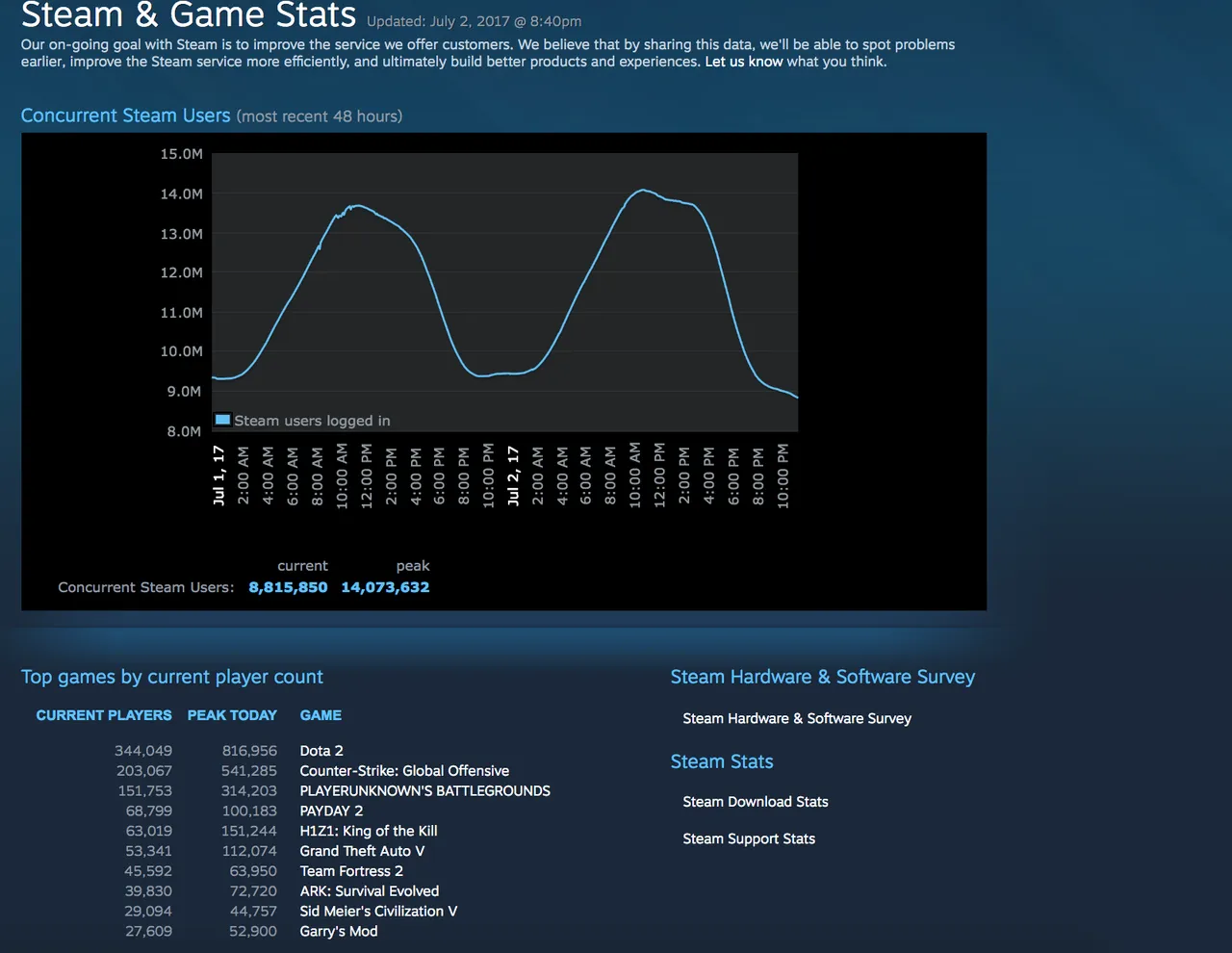Click the 'Updated: July 2, 2017' timestamp

coord(474,21)
